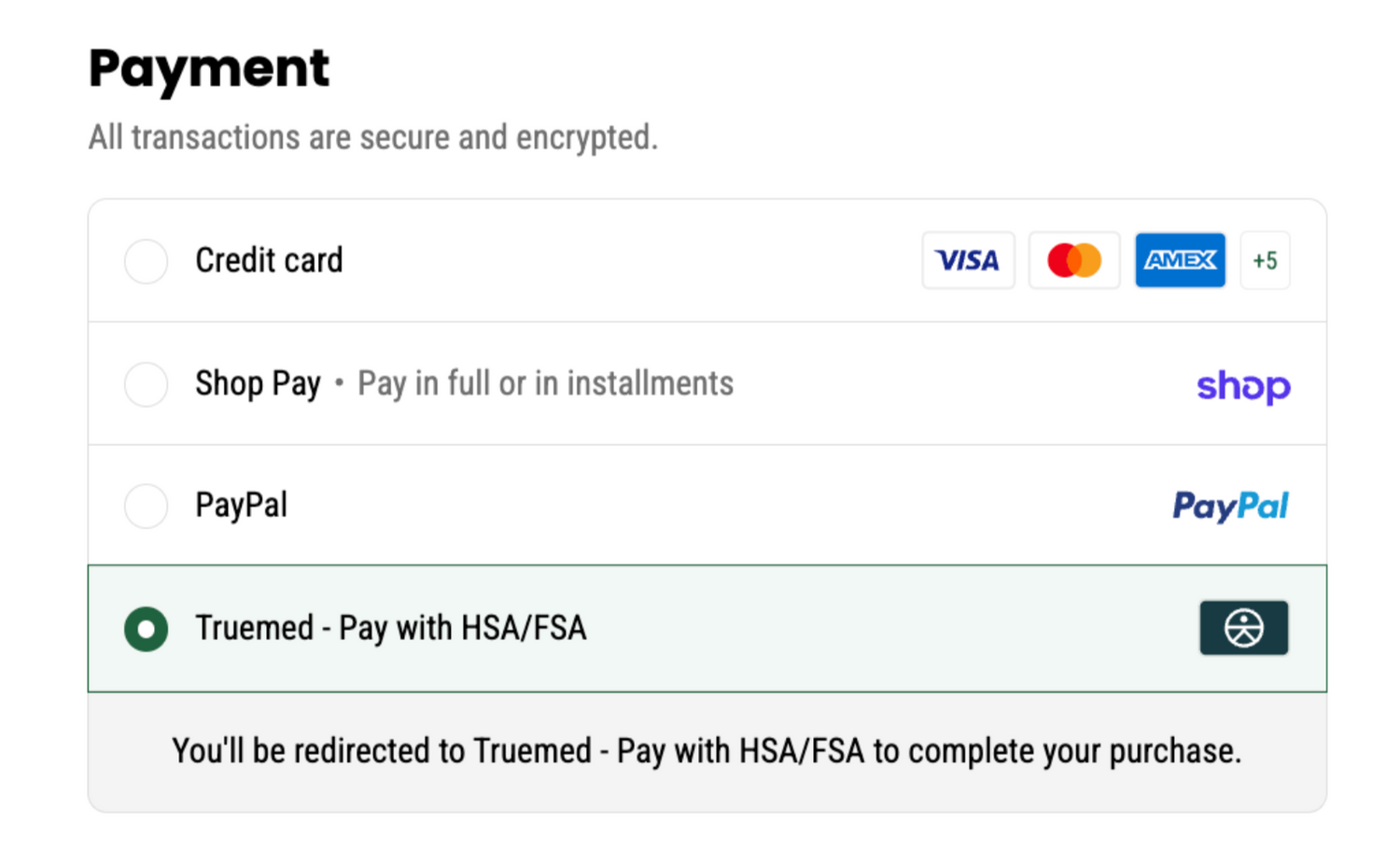Select the Shop Pay radio button
This screenshot has width=1400, height=862.
click(x=147, y=384)
